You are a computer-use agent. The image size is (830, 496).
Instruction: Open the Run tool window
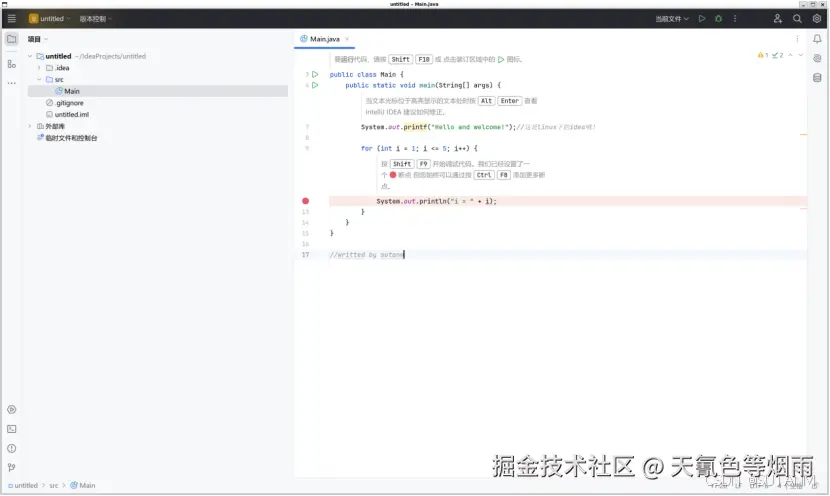tap(12, 410)
